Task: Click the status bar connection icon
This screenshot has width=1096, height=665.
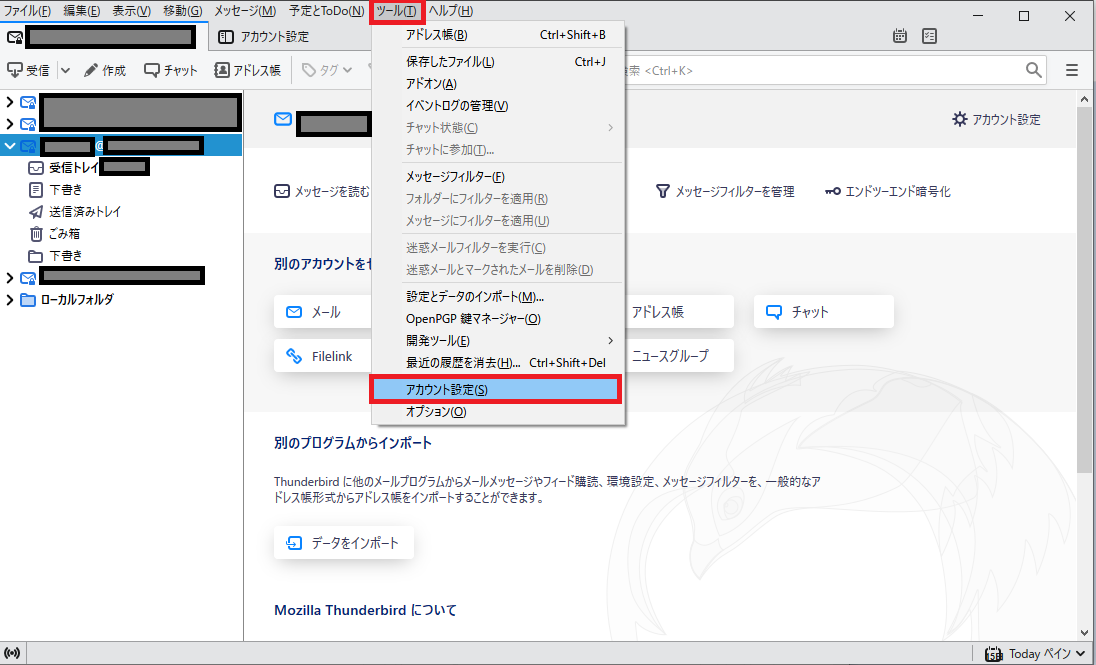Action: point(12,653)
